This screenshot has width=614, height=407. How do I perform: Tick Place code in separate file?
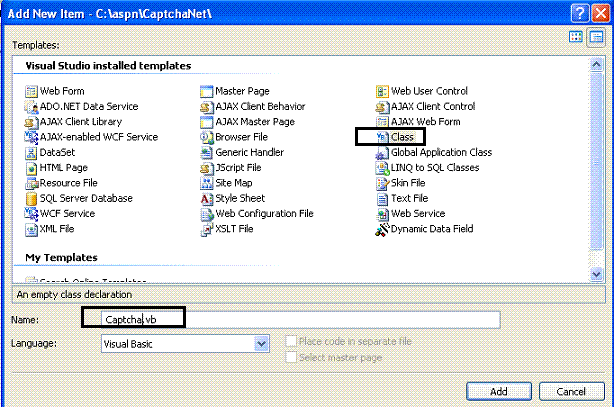(291, 341)
